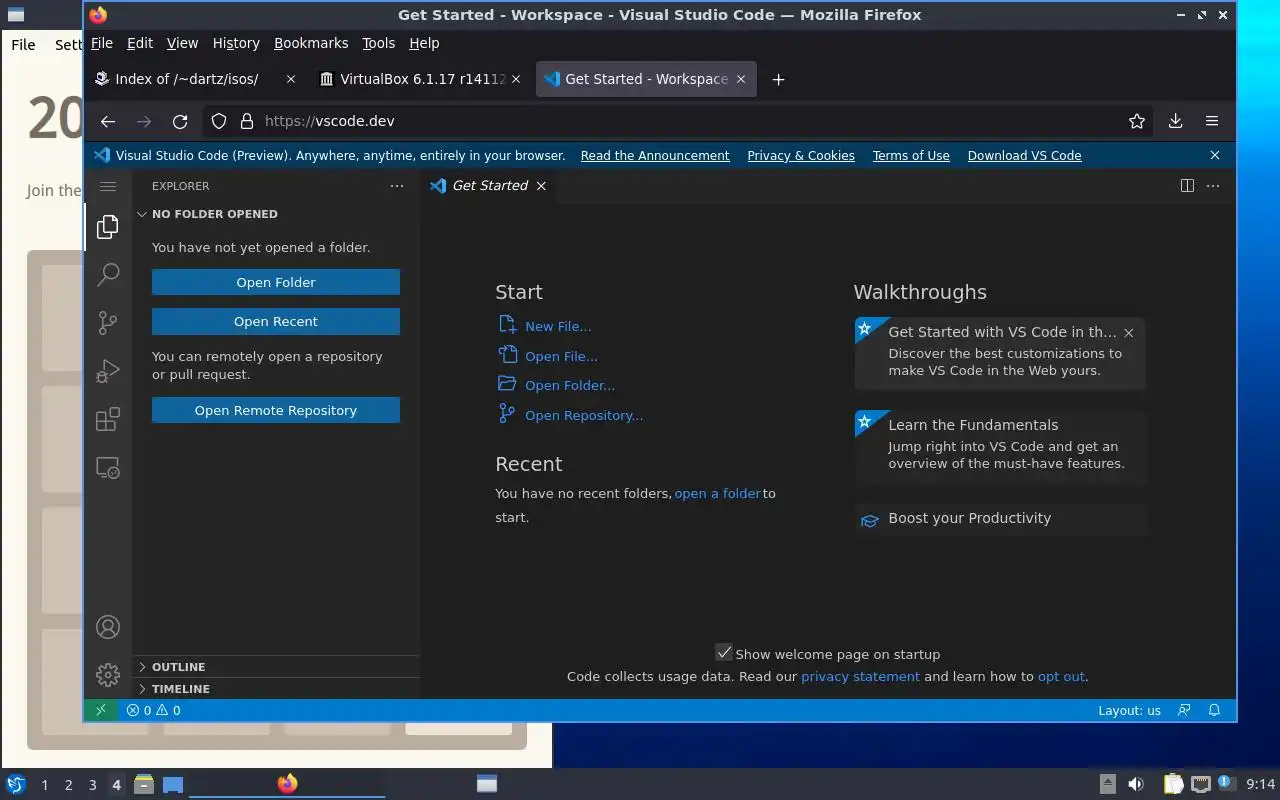The width and height of the screenshot is (1280, 800).
Task: Collapse the No Folder Opened section
Action: (x=276, y=214)
